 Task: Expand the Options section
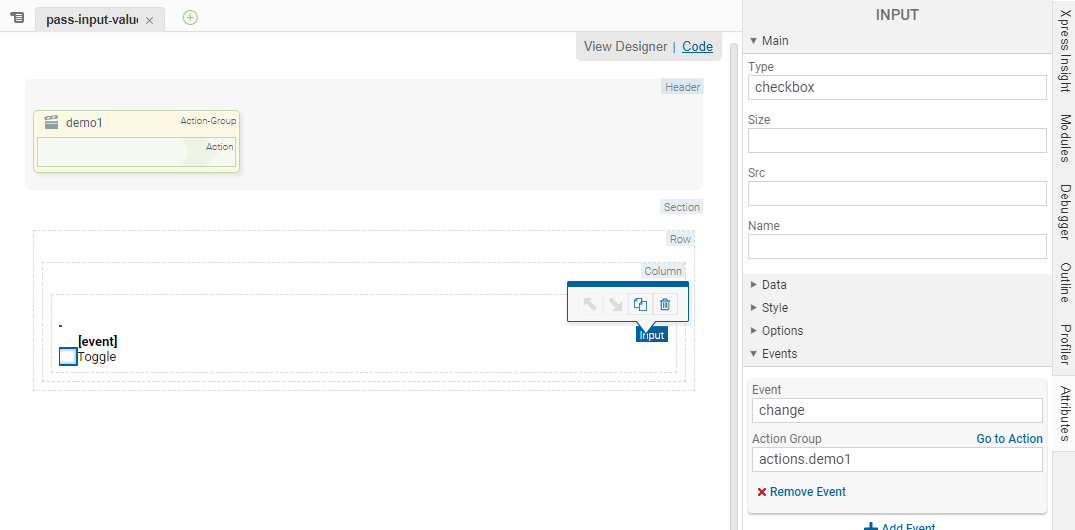tap(754, 331)
